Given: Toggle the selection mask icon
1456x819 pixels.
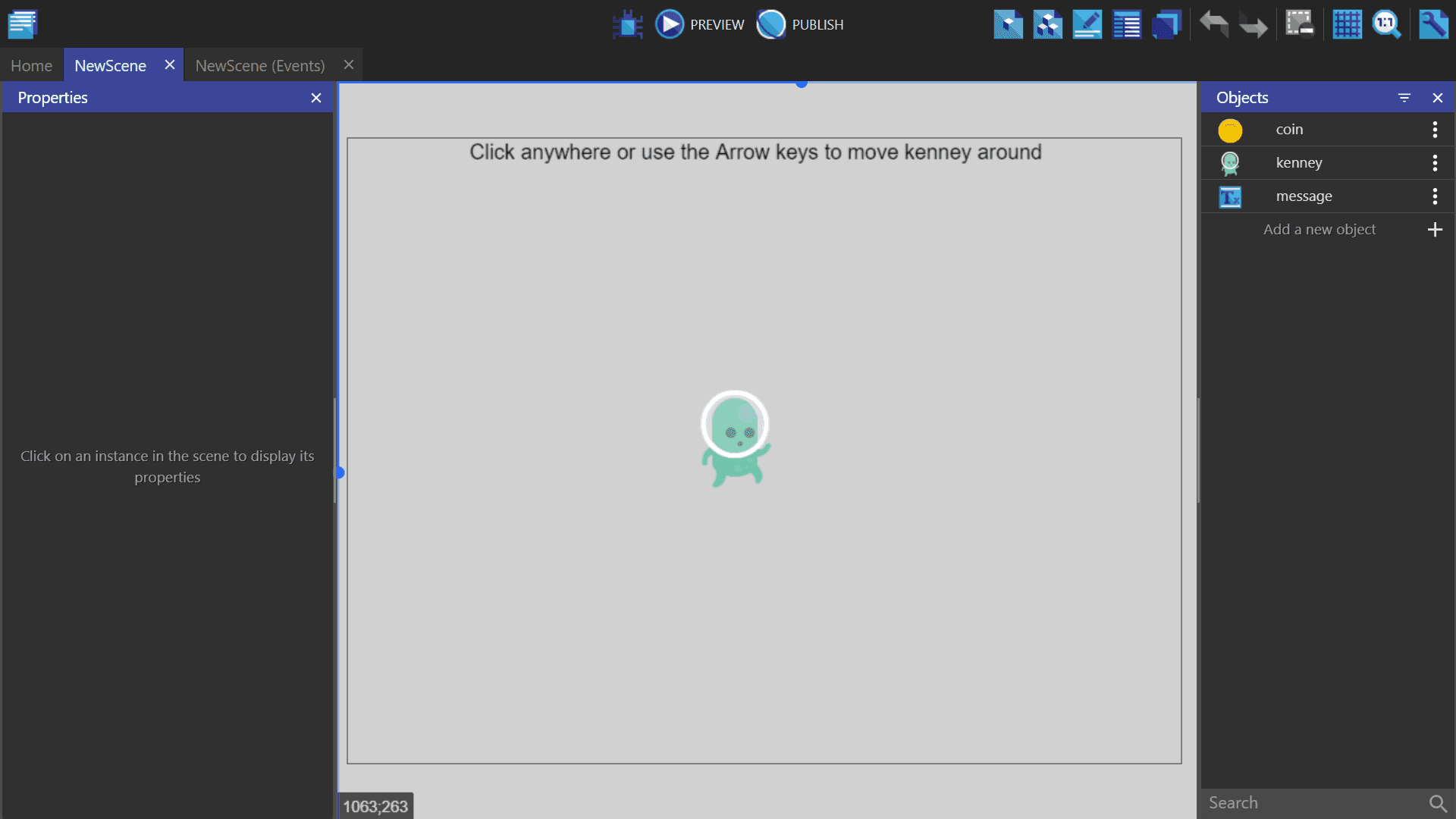Looking at the screenshot, I should [x=1299, y=24].
